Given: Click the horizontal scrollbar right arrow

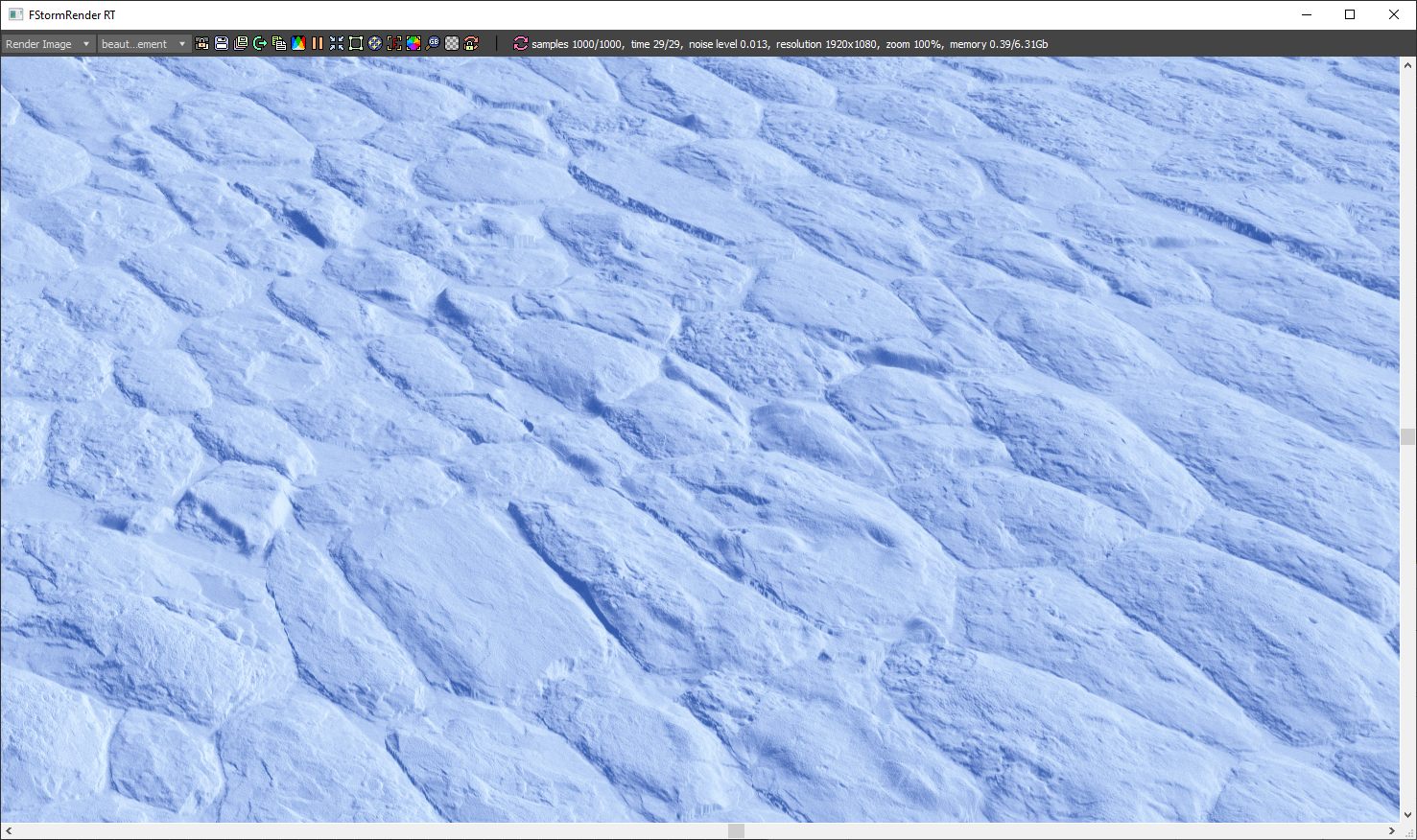Looking at the screenshot, I should pos(1391,830).
